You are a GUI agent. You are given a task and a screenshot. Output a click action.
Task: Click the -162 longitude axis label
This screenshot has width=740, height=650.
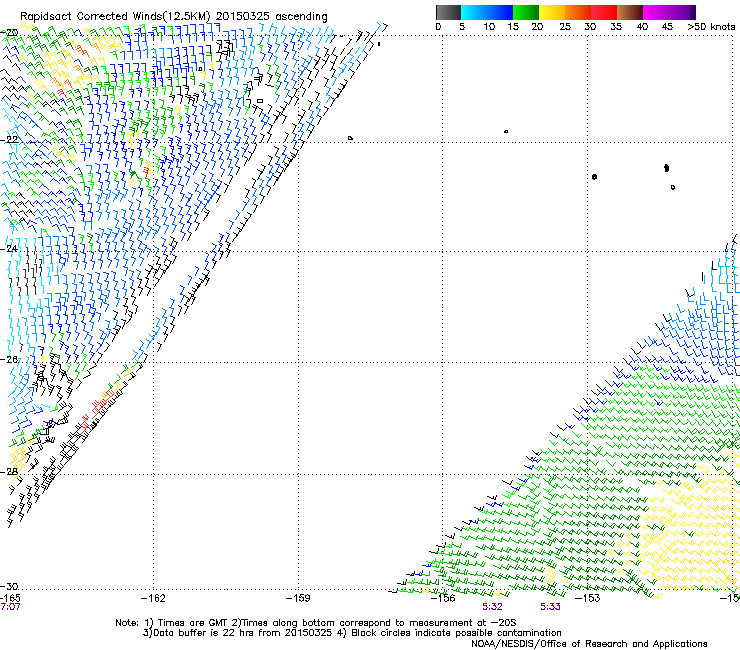[x=153, y=598]
